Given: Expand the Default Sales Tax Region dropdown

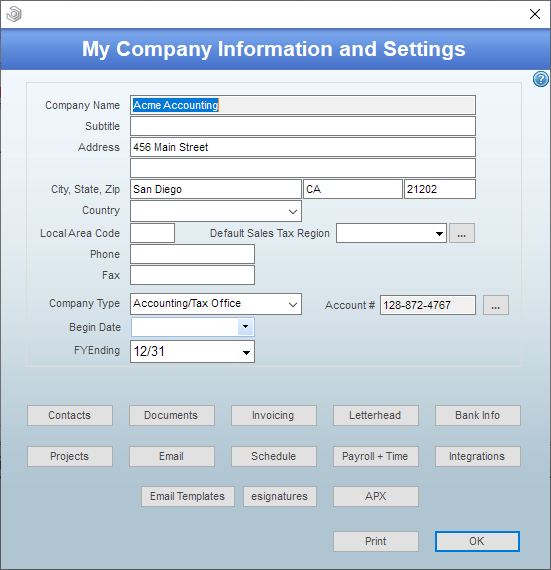Looking at the screenshot, I should pyautogui.click(x=439, y=233).
